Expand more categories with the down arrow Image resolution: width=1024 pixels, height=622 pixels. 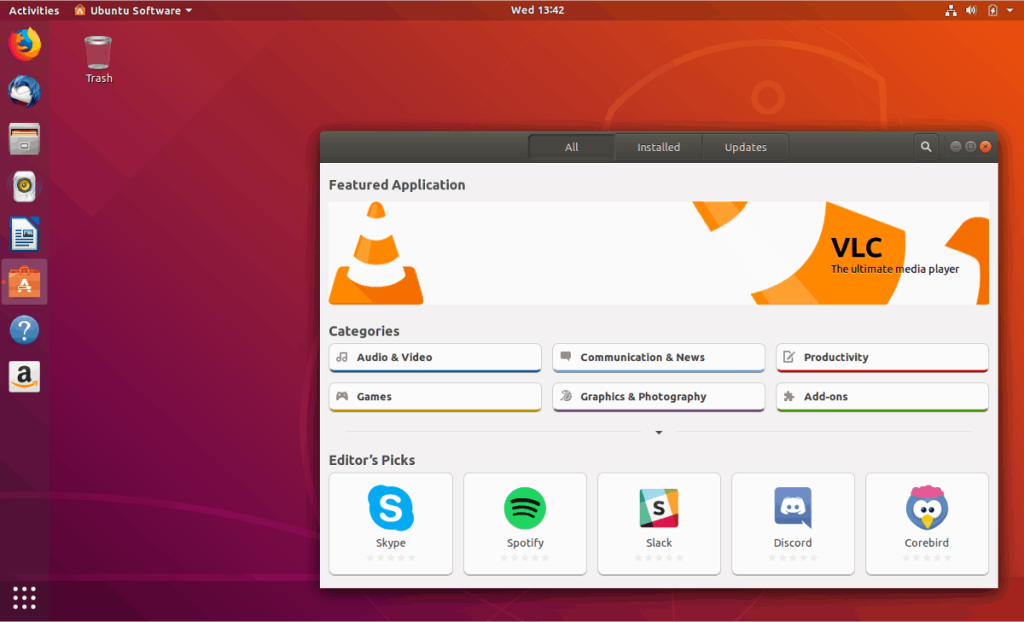(x=658, y=432)
